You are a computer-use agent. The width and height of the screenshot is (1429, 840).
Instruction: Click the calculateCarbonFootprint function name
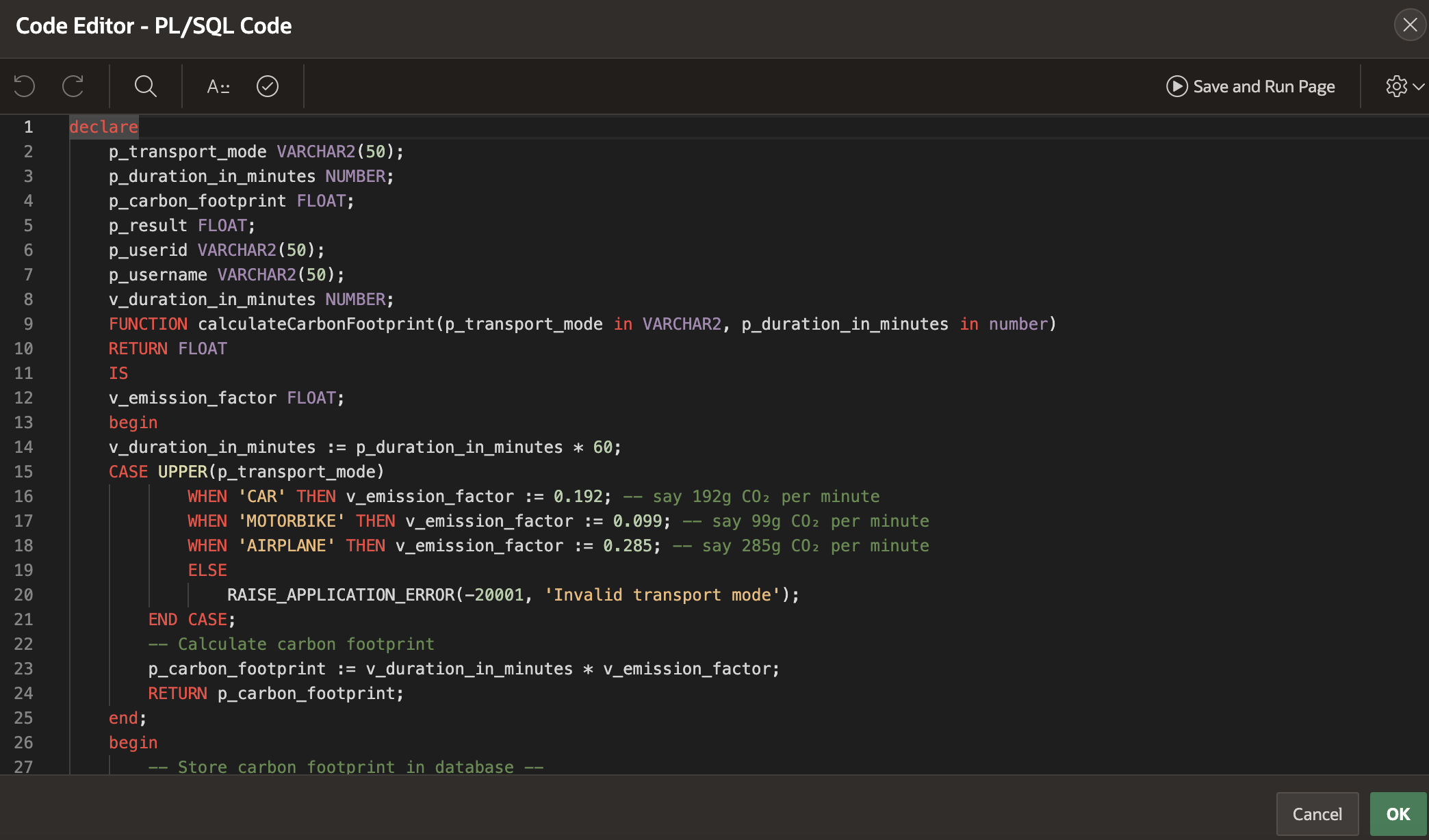316,324
